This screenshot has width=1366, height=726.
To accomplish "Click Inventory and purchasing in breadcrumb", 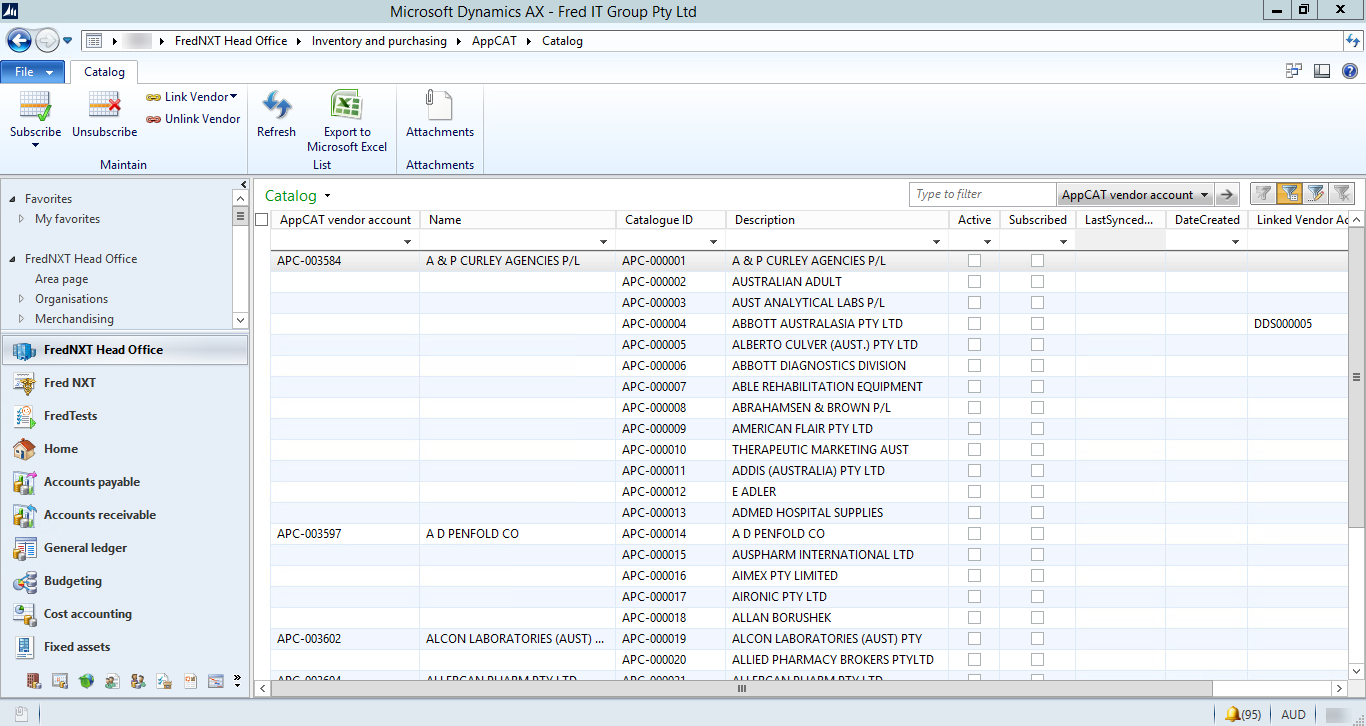I will click(379, 41).
